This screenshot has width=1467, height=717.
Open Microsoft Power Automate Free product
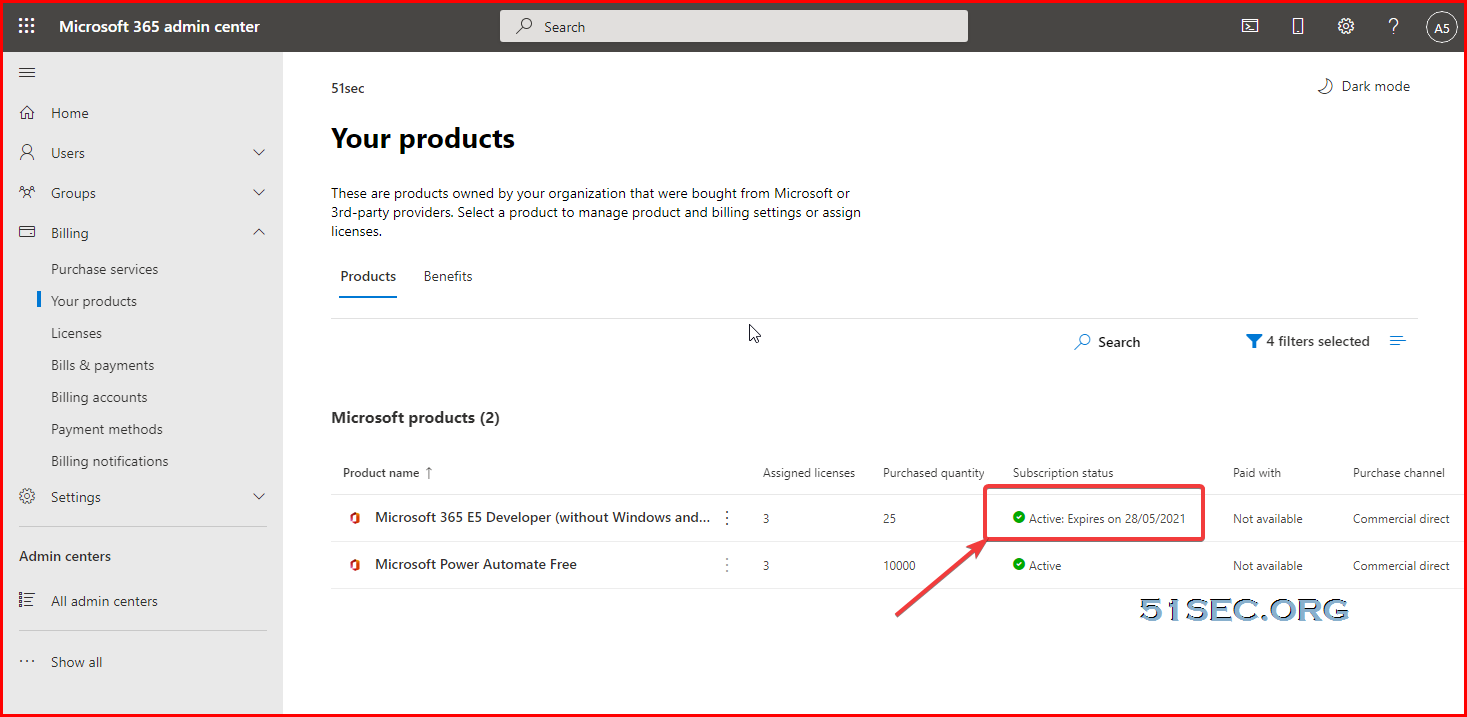476,564
